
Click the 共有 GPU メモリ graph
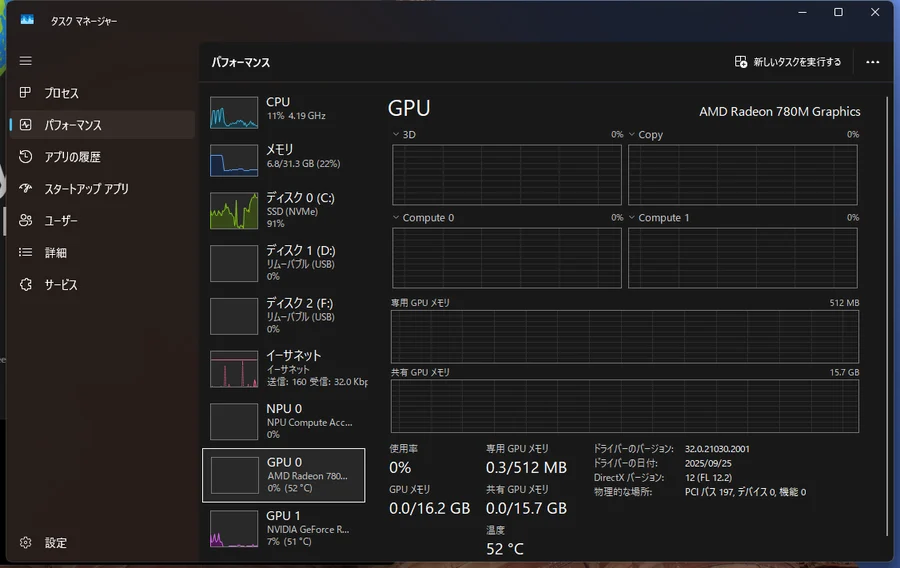coord(625,406)
